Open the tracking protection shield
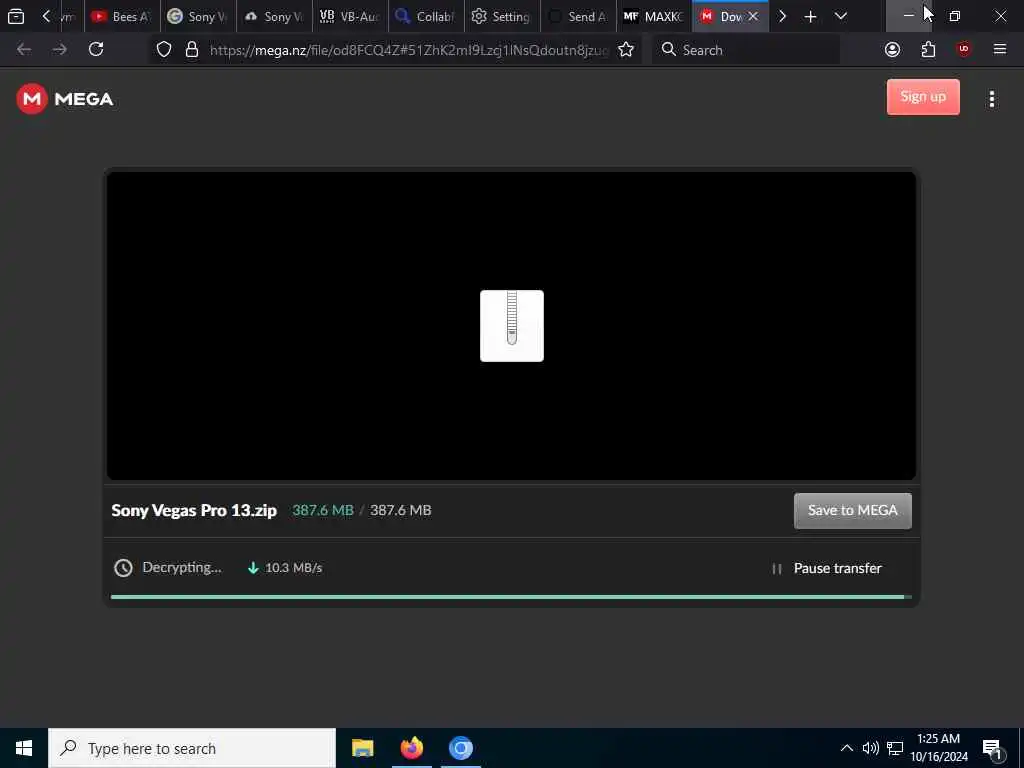This screenshot has height=768, width=1024. pyautogui.click(x=164, y=50)
